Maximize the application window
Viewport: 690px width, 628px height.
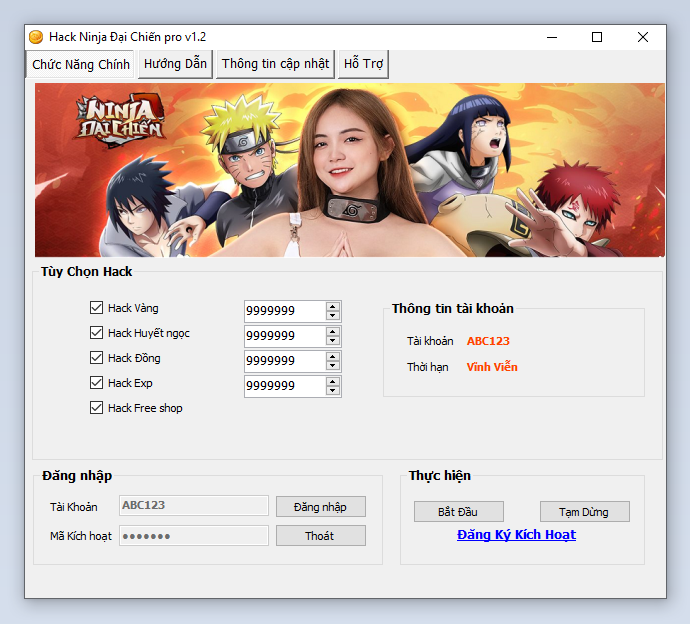coord(597,37)
